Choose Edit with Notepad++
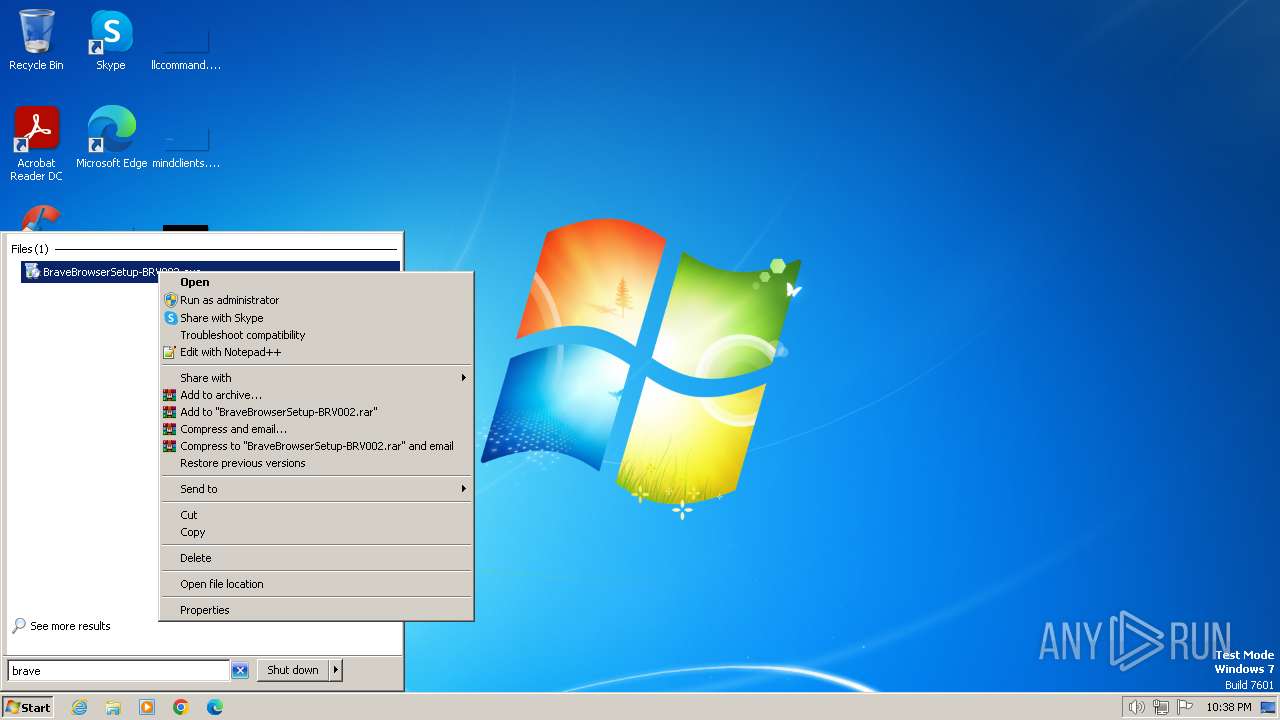This screenshot has height=720, width=1280. [316, 352]
